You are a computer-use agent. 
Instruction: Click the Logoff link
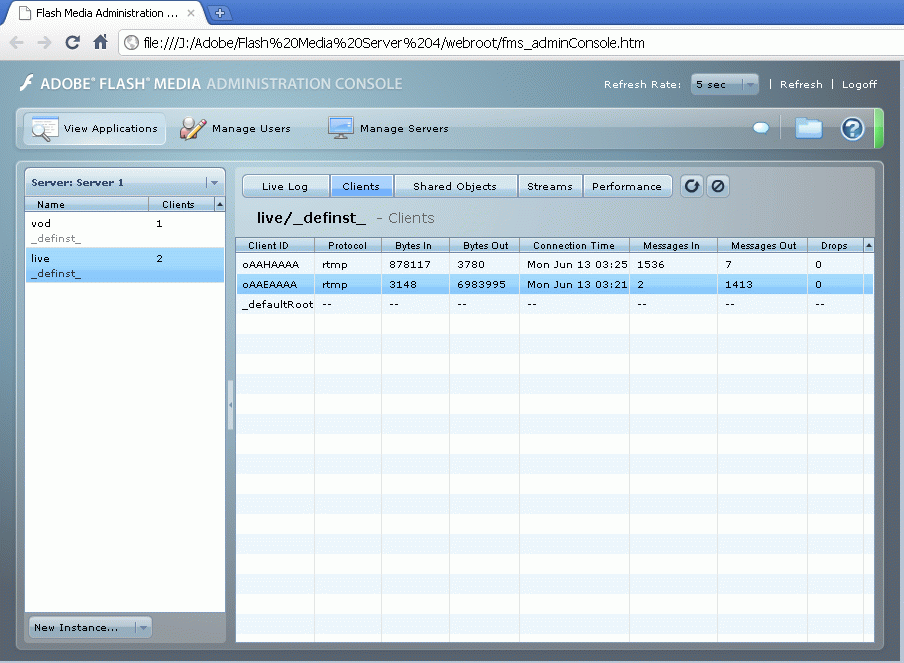(x=860, y=84)
